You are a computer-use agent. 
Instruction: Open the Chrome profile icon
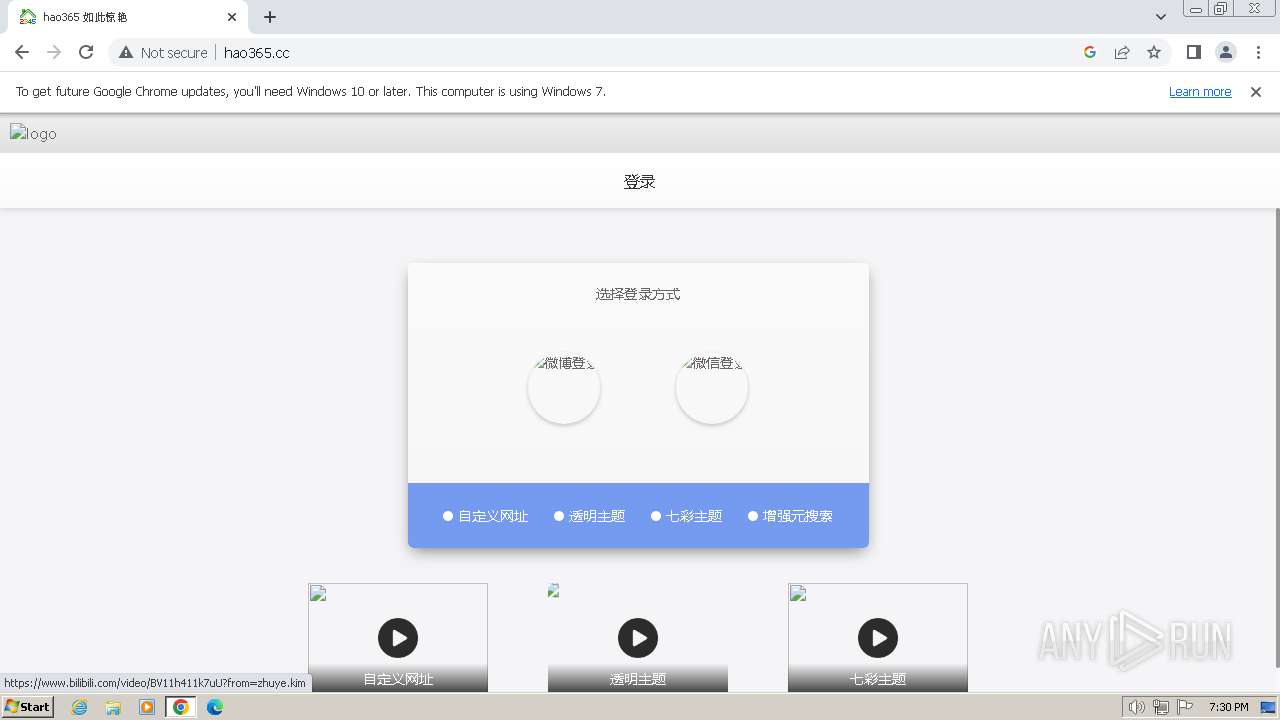tap(1225, 52)
